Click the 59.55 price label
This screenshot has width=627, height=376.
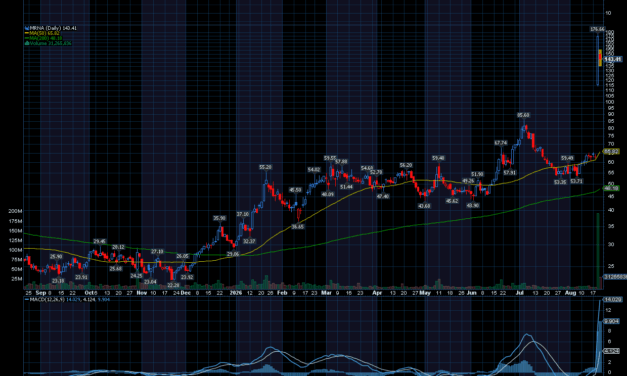tap(330, 158)
